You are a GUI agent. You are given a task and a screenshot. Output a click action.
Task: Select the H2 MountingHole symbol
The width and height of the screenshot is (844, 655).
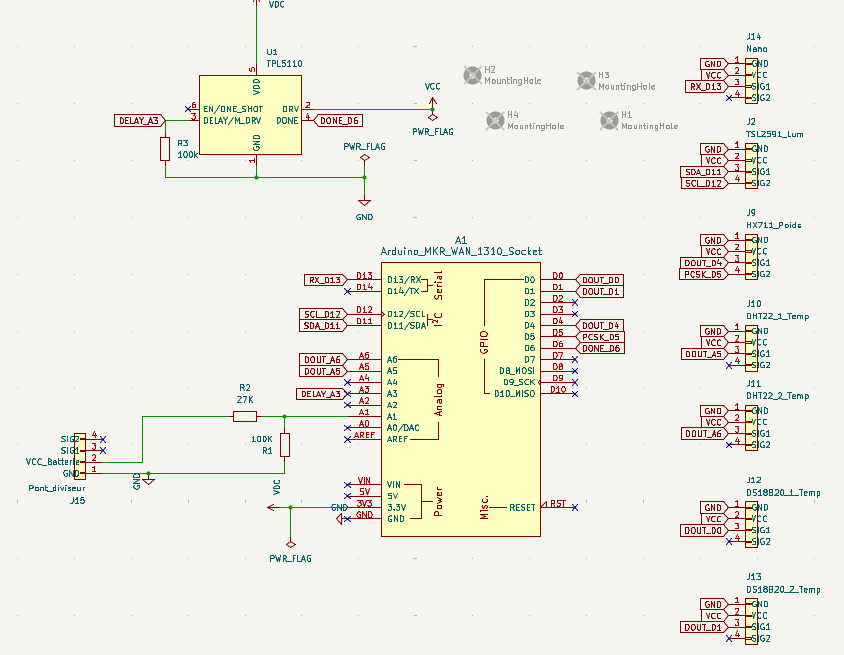tap(473, 75)
